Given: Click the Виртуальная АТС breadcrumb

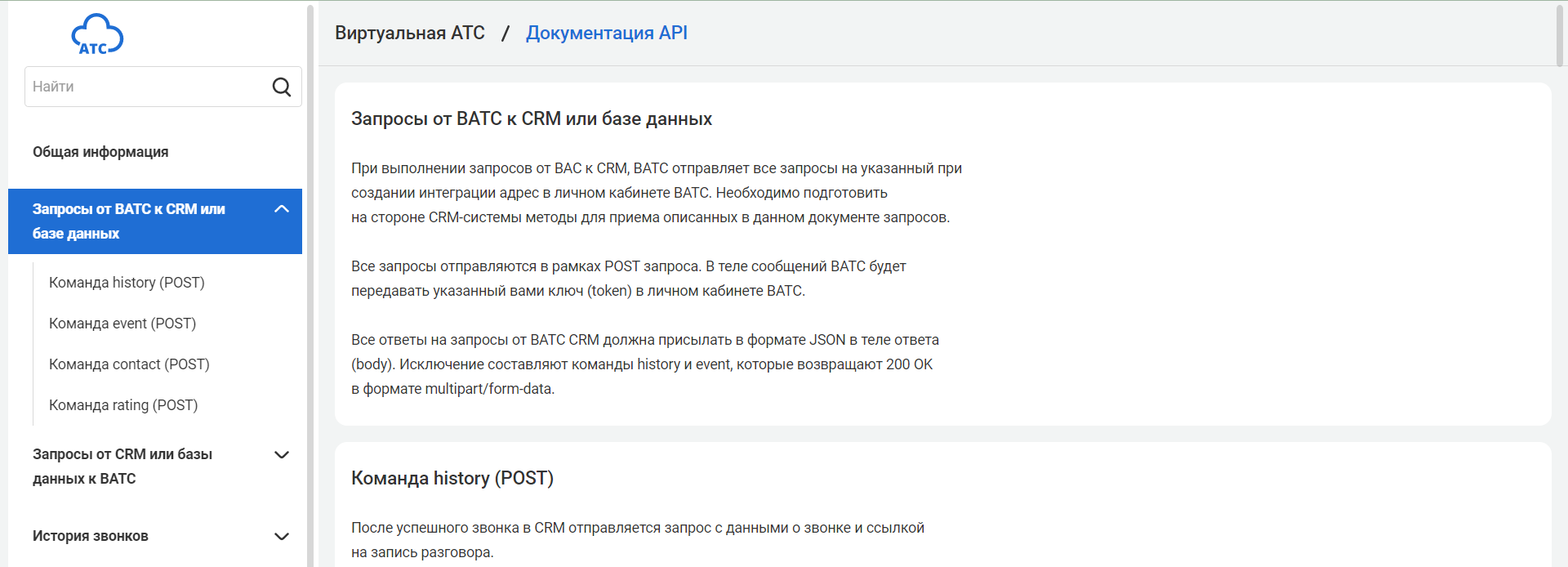Looking at the screenshot, I should (410, 33).
